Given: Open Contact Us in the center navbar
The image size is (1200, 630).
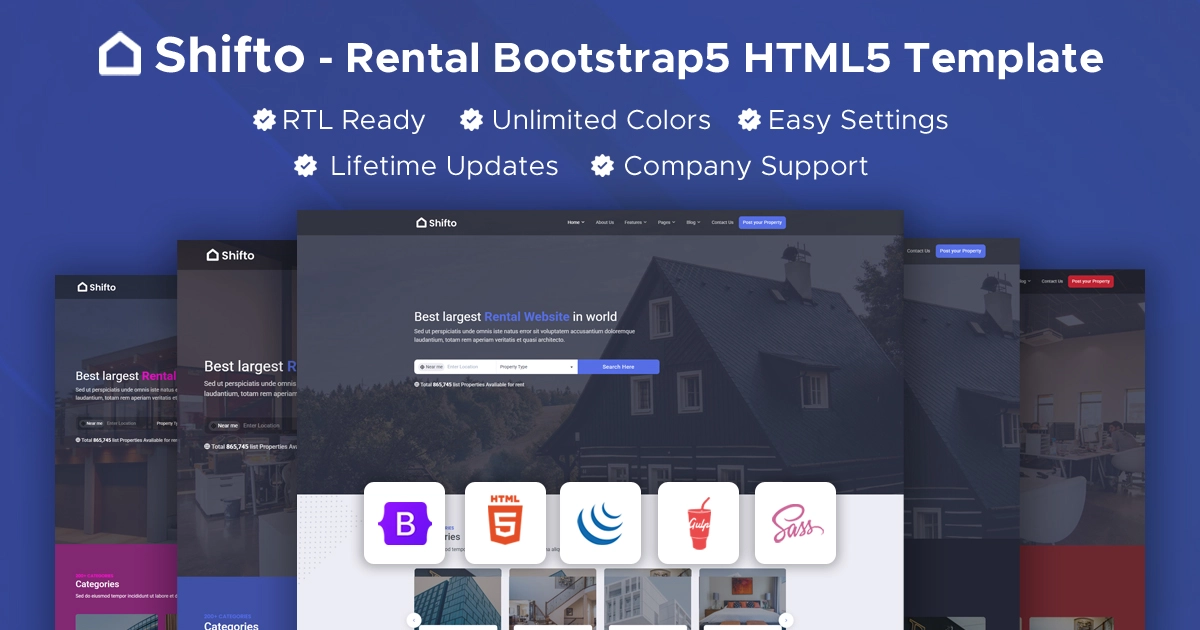Looking at the screenshot, I should [722, 222].
